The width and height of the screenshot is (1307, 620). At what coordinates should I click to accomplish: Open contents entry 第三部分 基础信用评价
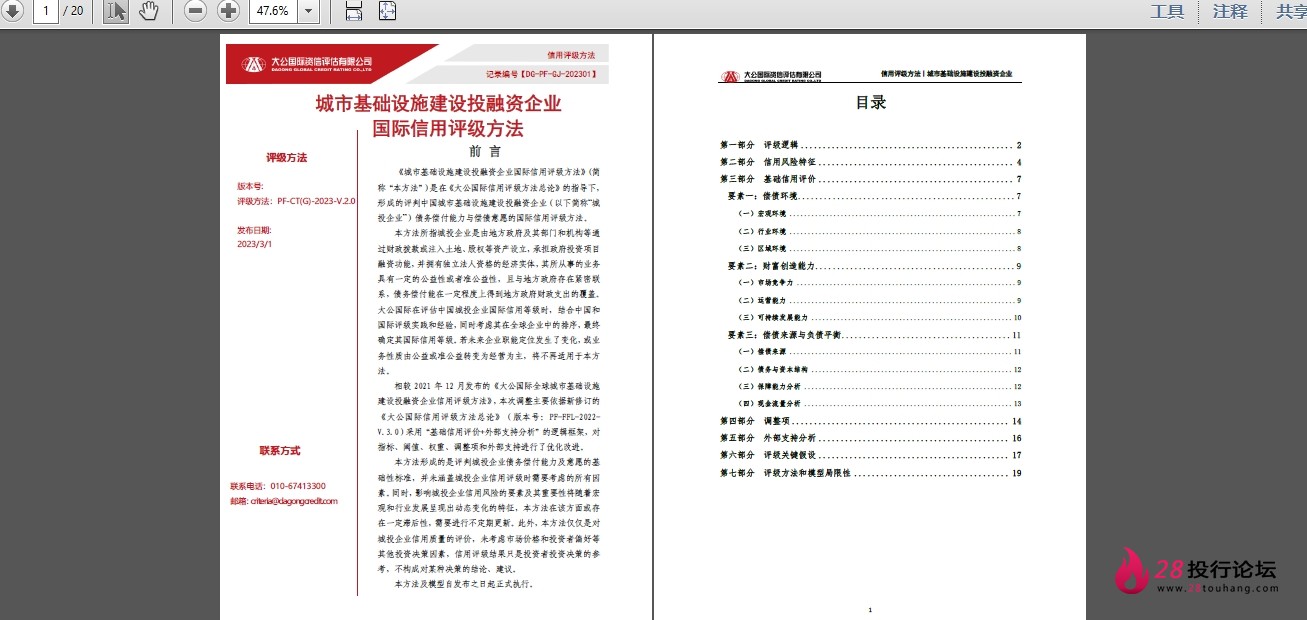pyautogui.click(x=870, y=179)
